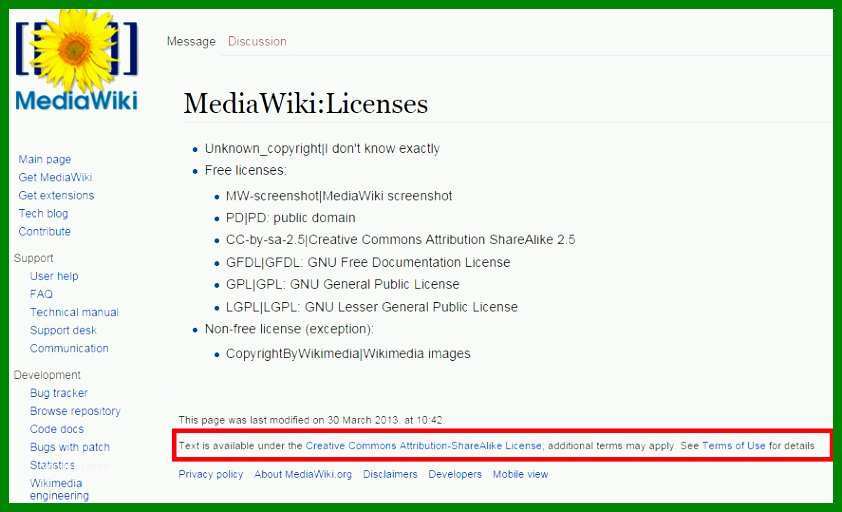Click 'Non-free license (exception):' item
842x512 pixels.
289,329
